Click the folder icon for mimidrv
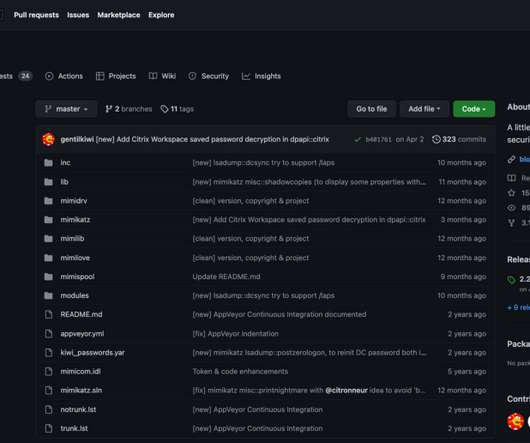 (49, 201)
